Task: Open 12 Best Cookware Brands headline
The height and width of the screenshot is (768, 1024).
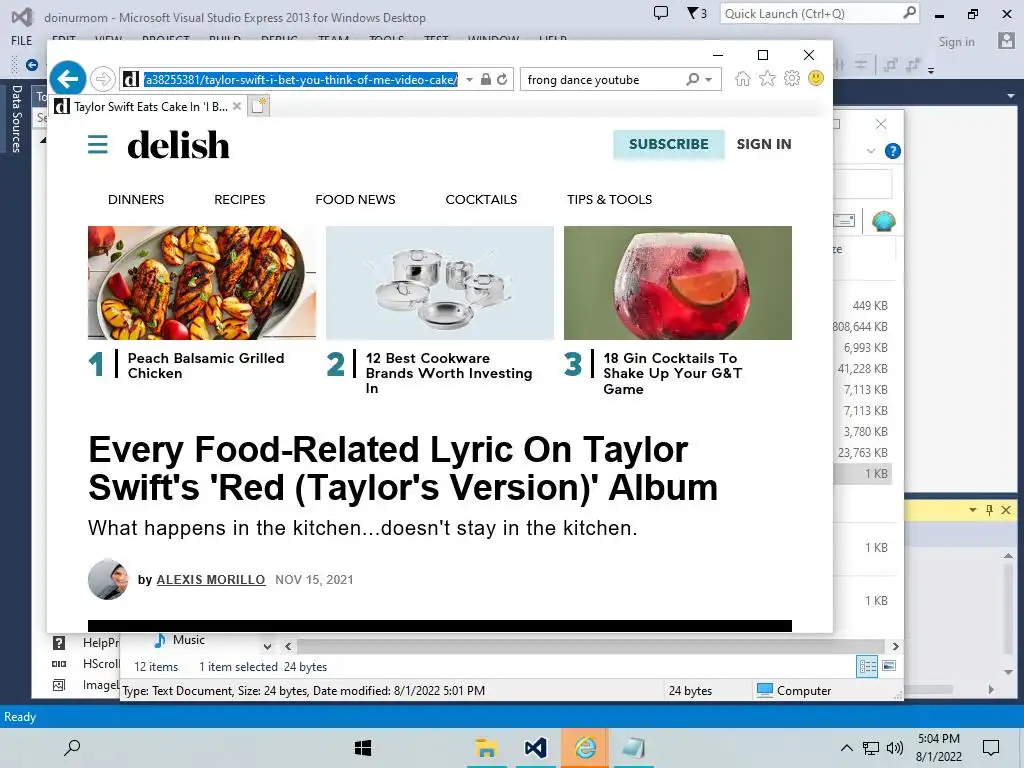Action: tap(449, 373)
